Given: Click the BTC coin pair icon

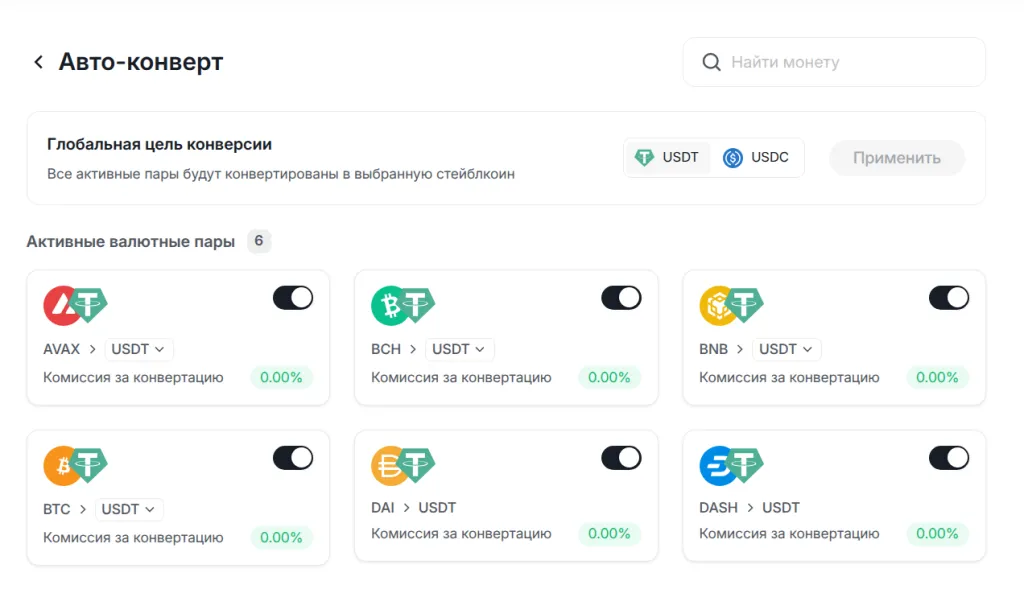Looking at the screenshot, I should [75, 465].
